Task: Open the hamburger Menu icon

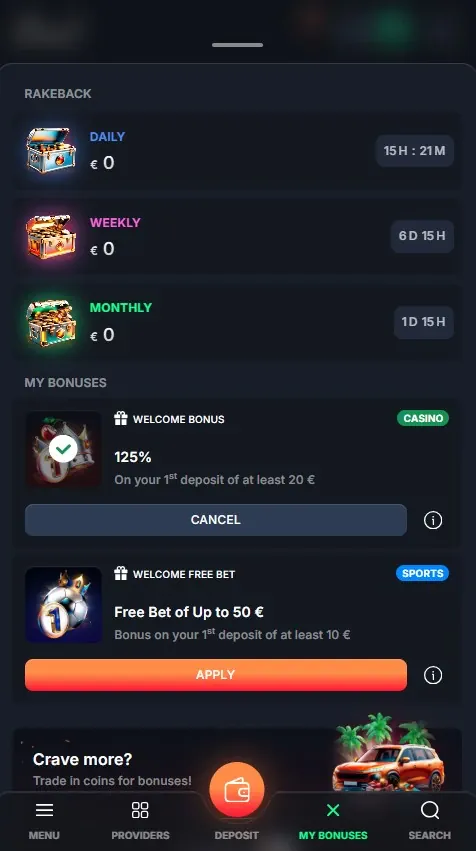Action: click(x=44, y=810)
